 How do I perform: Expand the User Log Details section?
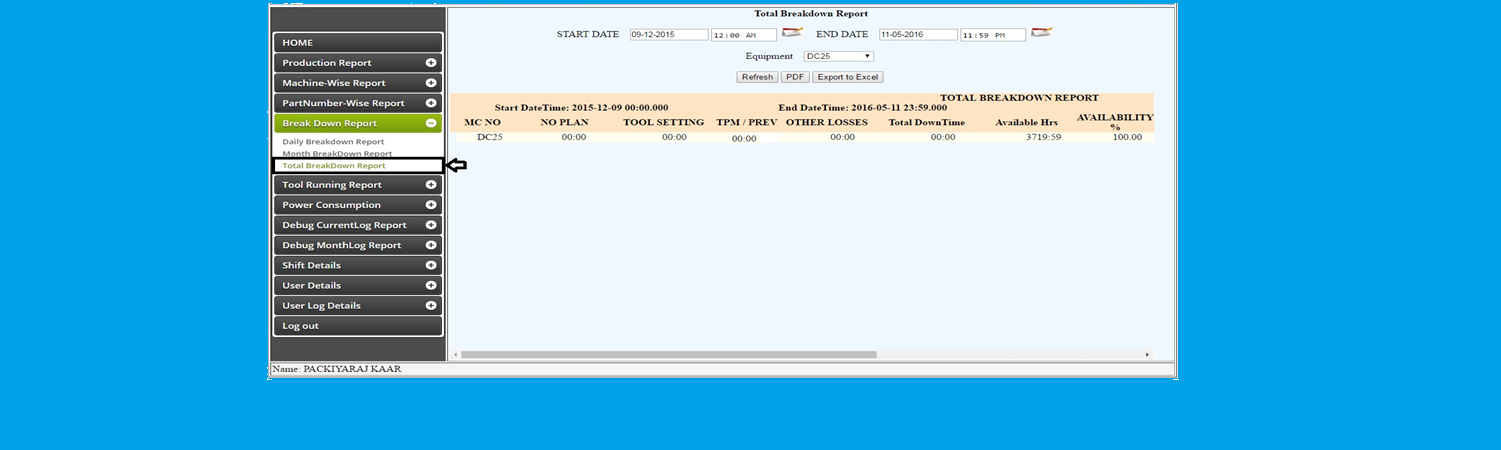click(x=358, y=305)
